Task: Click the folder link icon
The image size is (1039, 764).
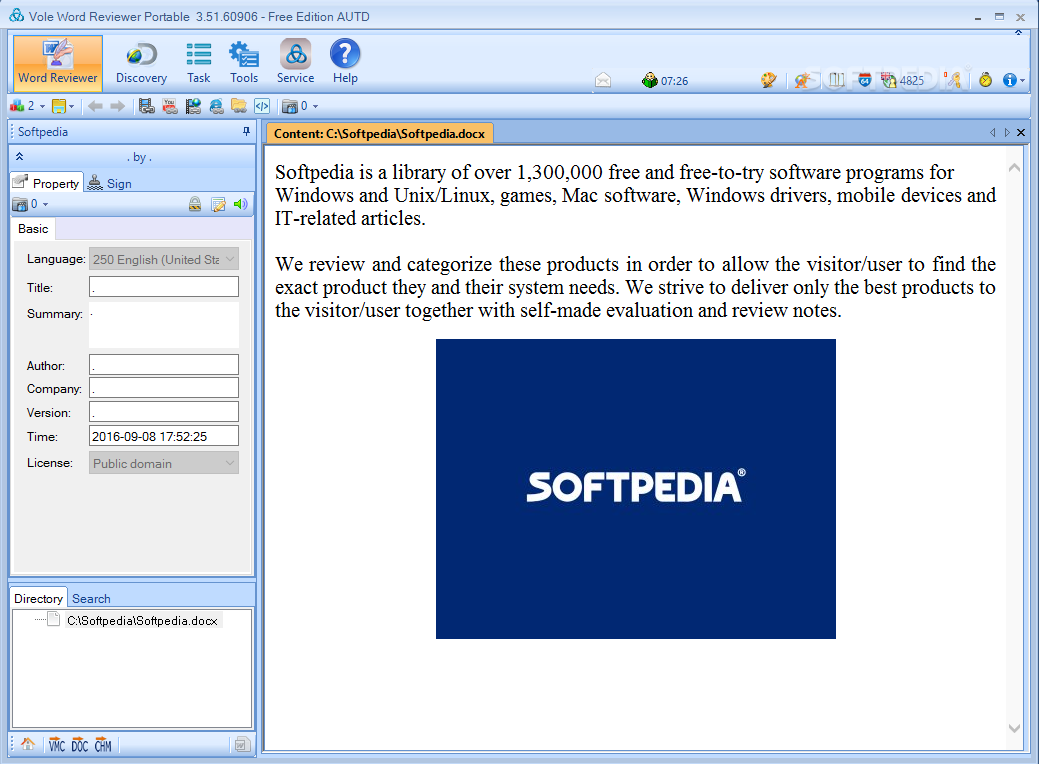Action: 239,106
